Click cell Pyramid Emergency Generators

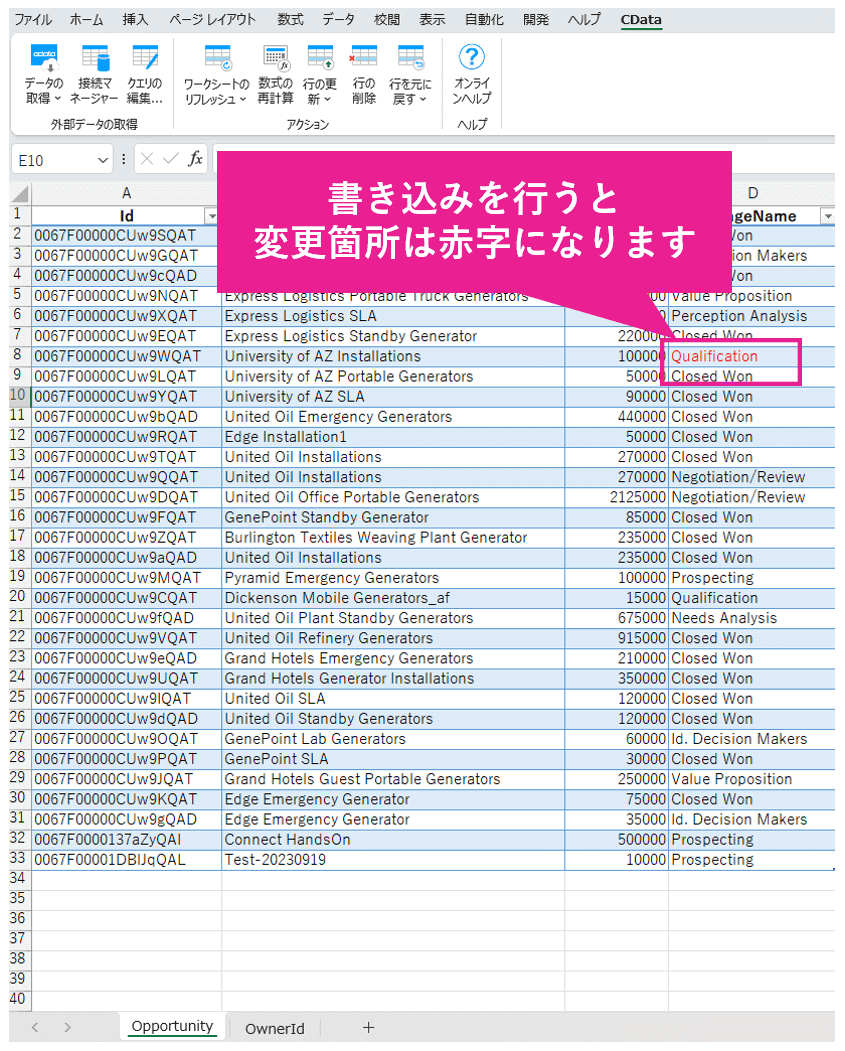[x=393, y=577]
